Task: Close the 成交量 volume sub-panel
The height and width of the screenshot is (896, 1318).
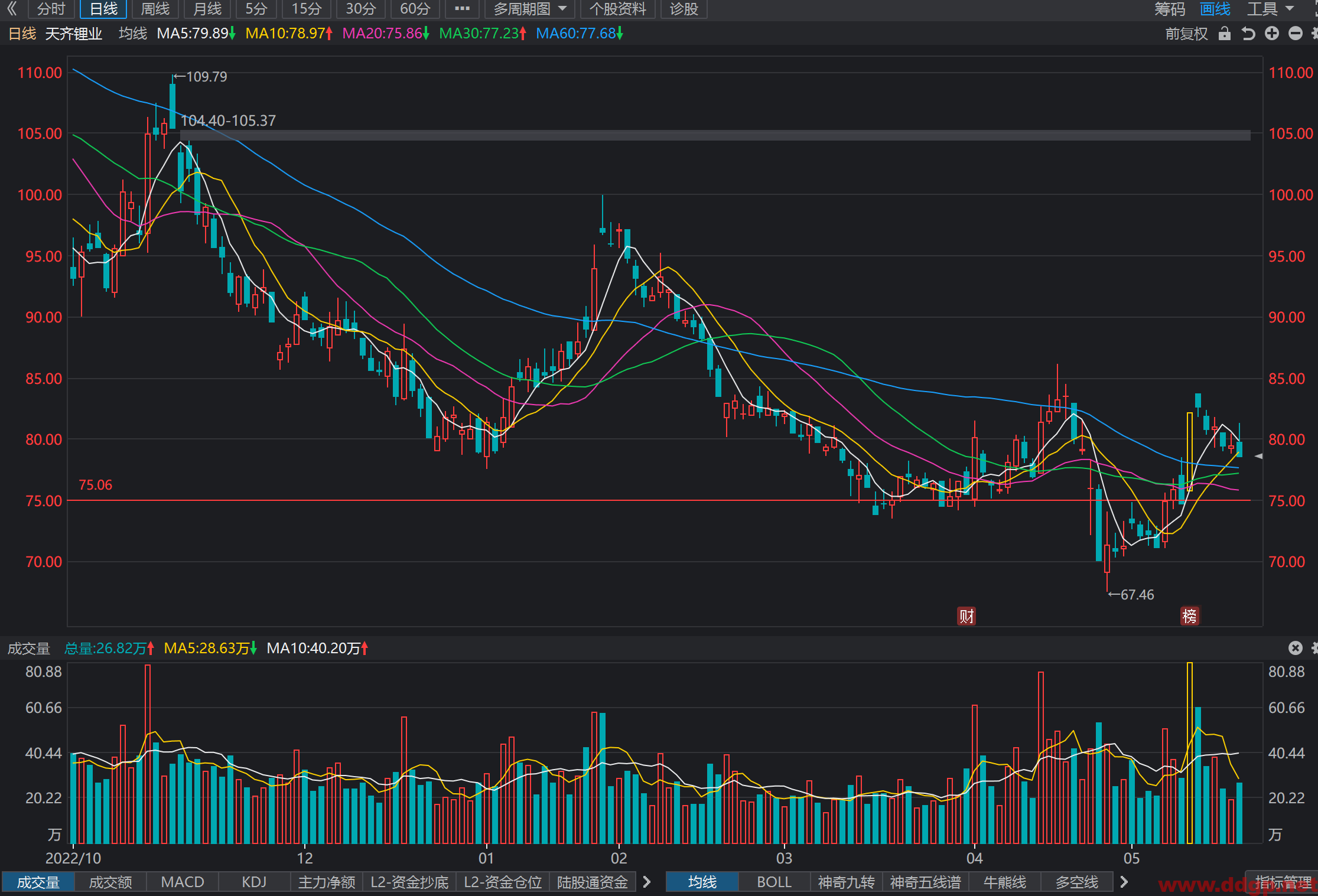Action: point(1295,648)
